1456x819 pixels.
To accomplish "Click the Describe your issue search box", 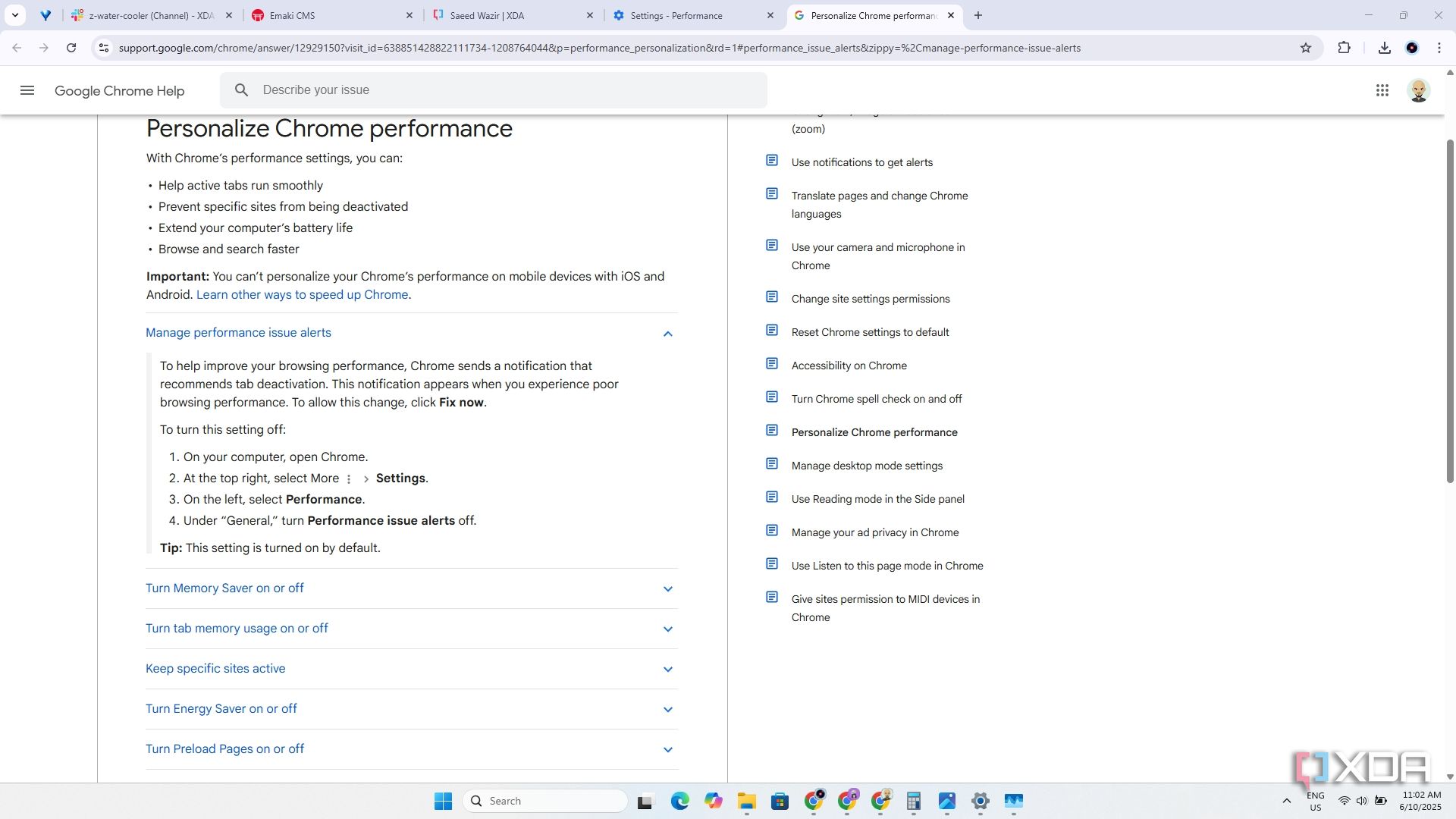I will coord(500,90).
